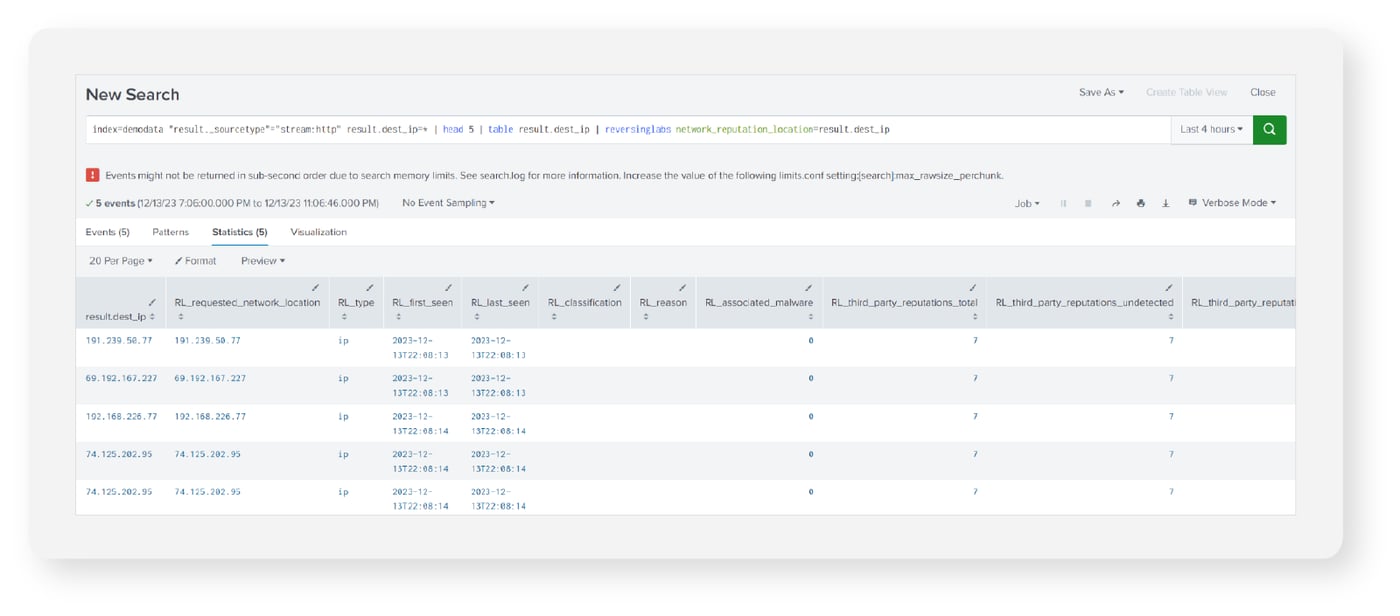Edit format of RL_requested_network_location column (pencil)
The image size is (1400, 616).
coord(316,288)
